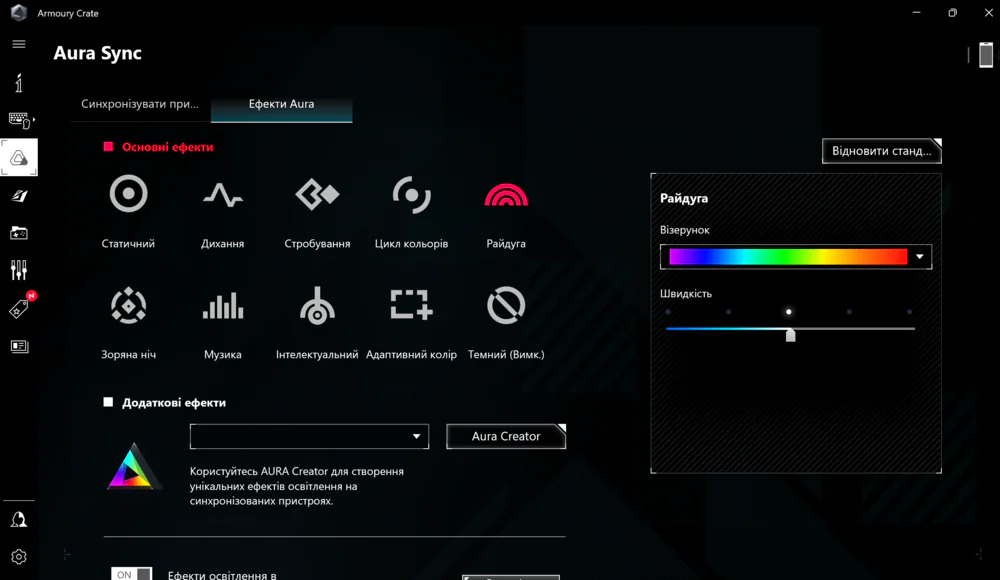Image resolution: width=1000 pixels, height=580 pixels.
Task: Open the user account icon in sidebar
Action: [18, 519]
